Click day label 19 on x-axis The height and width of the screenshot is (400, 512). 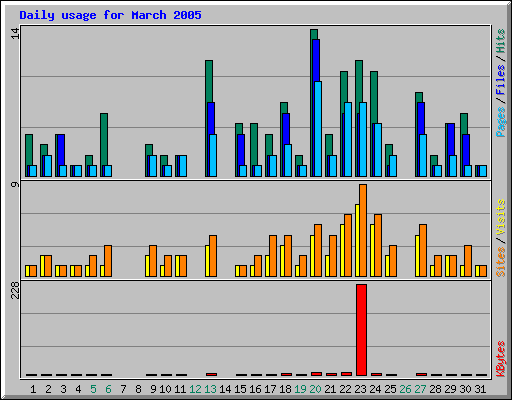[x=300, y=389]
